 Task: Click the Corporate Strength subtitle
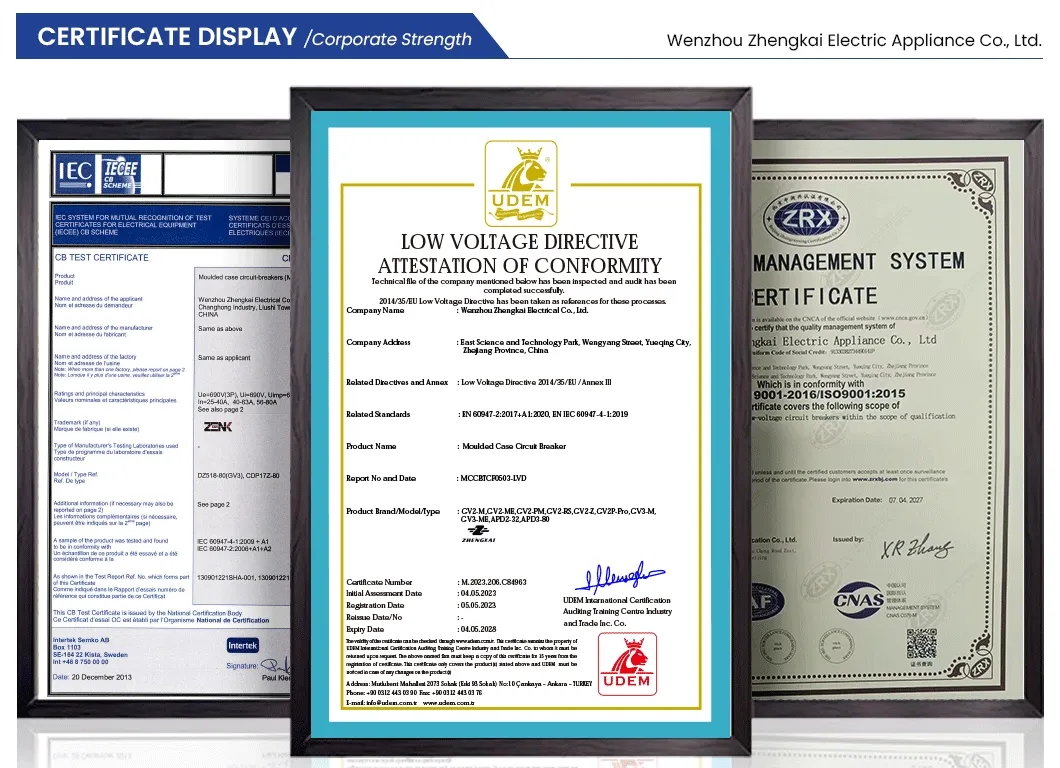(388, 39)
